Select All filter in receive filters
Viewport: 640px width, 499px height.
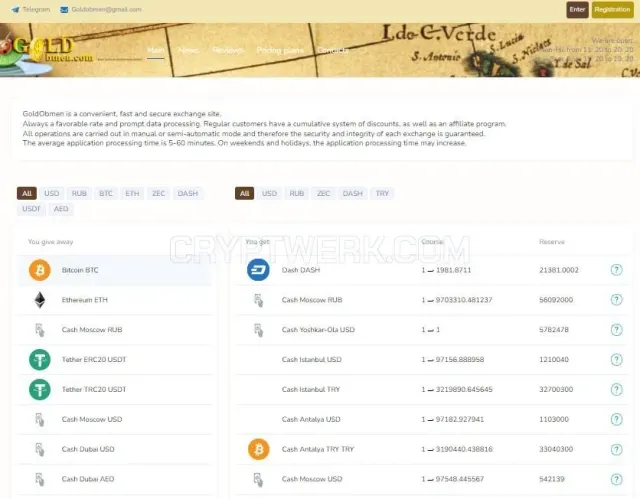pos(244,193)
